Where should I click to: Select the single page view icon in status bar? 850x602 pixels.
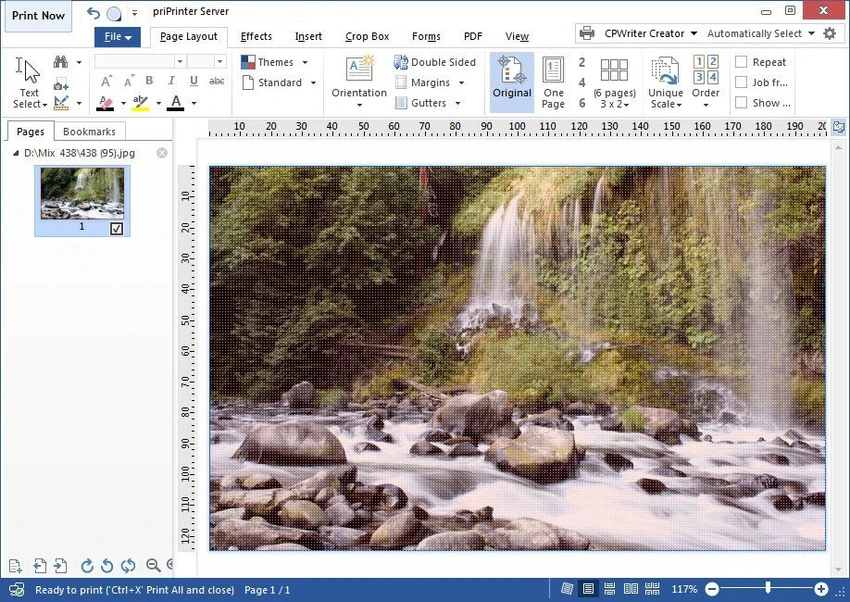coord(588,588)
